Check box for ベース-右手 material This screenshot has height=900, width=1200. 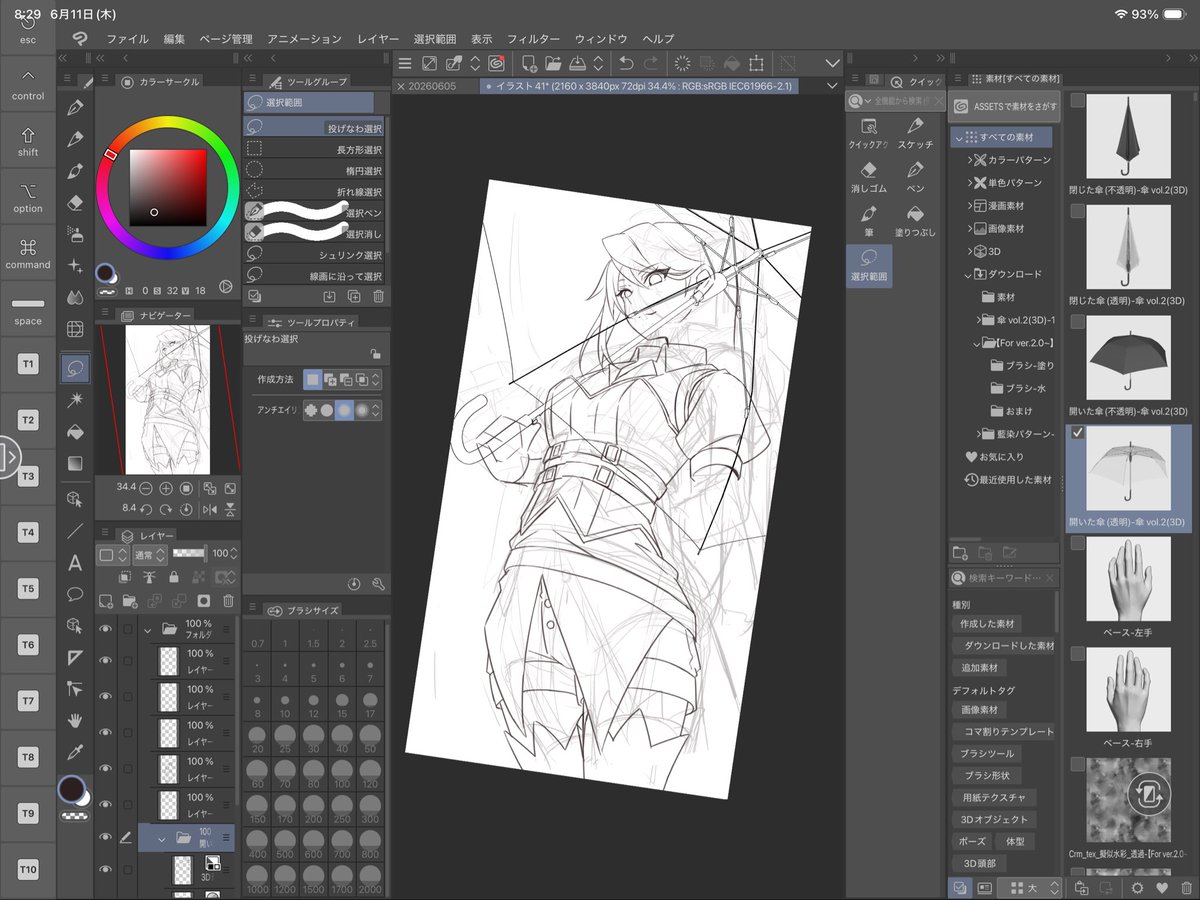pyautogui.click(x=1078, y=653)
